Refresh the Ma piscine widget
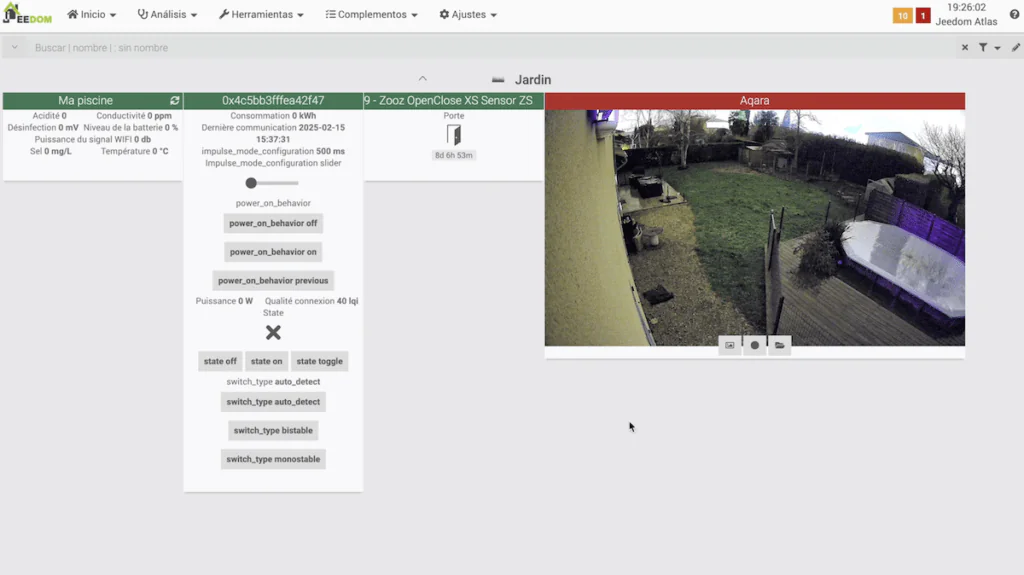The image size is (1024, 575). point(174,101)
